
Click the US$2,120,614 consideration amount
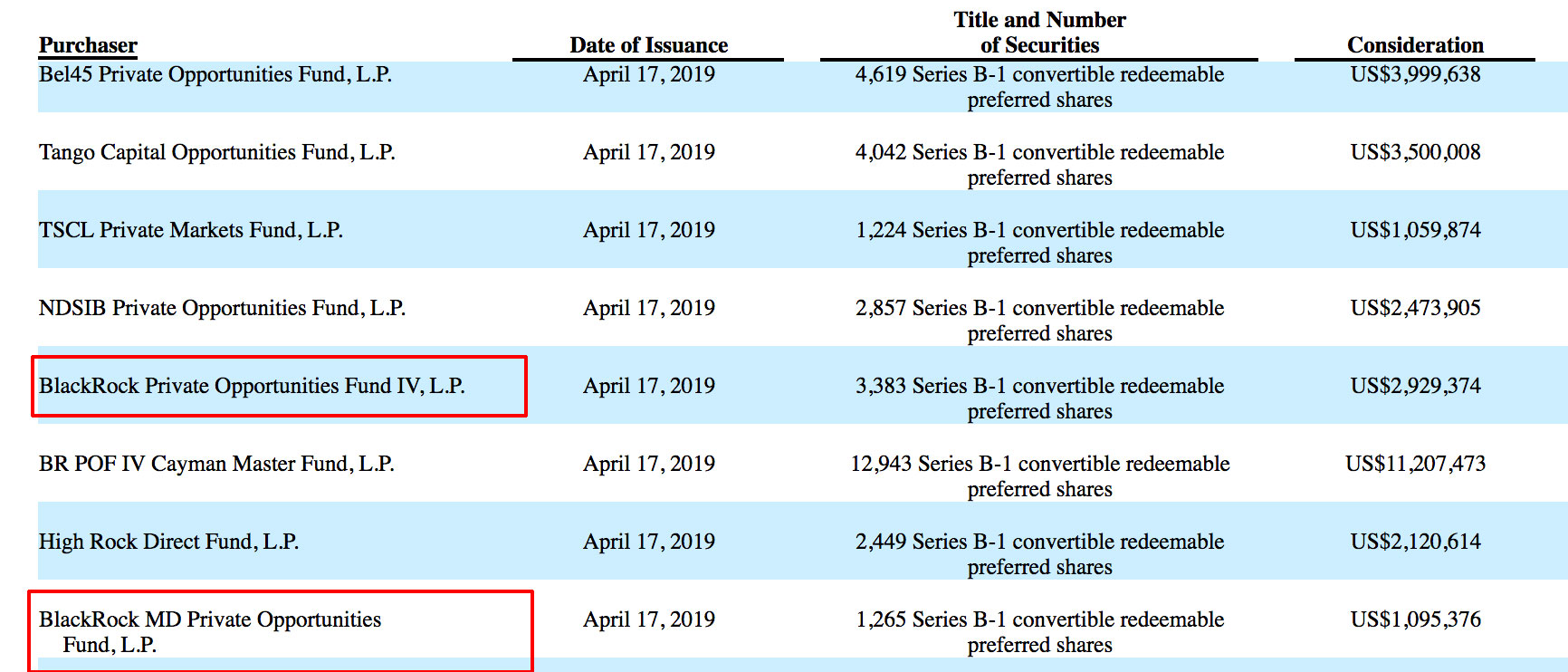1415,542
